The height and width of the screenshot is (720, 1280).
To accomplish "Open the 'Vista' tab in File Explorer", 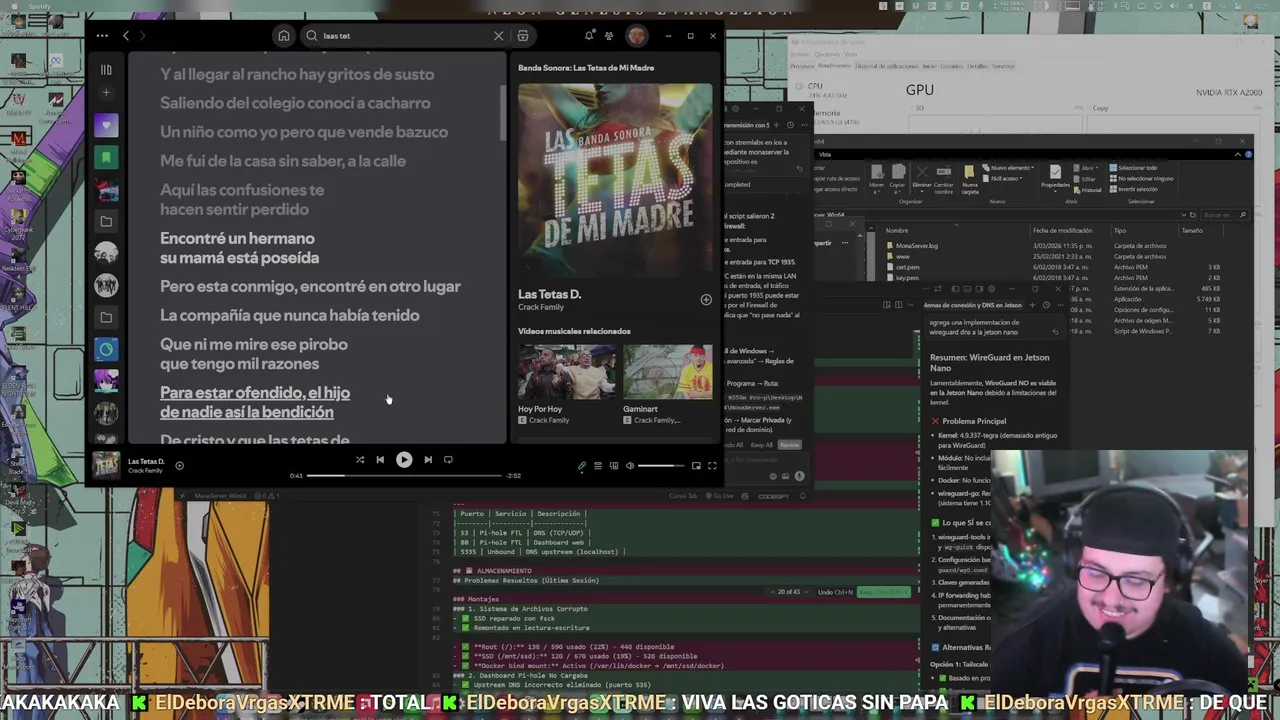I will coord(825,154).
